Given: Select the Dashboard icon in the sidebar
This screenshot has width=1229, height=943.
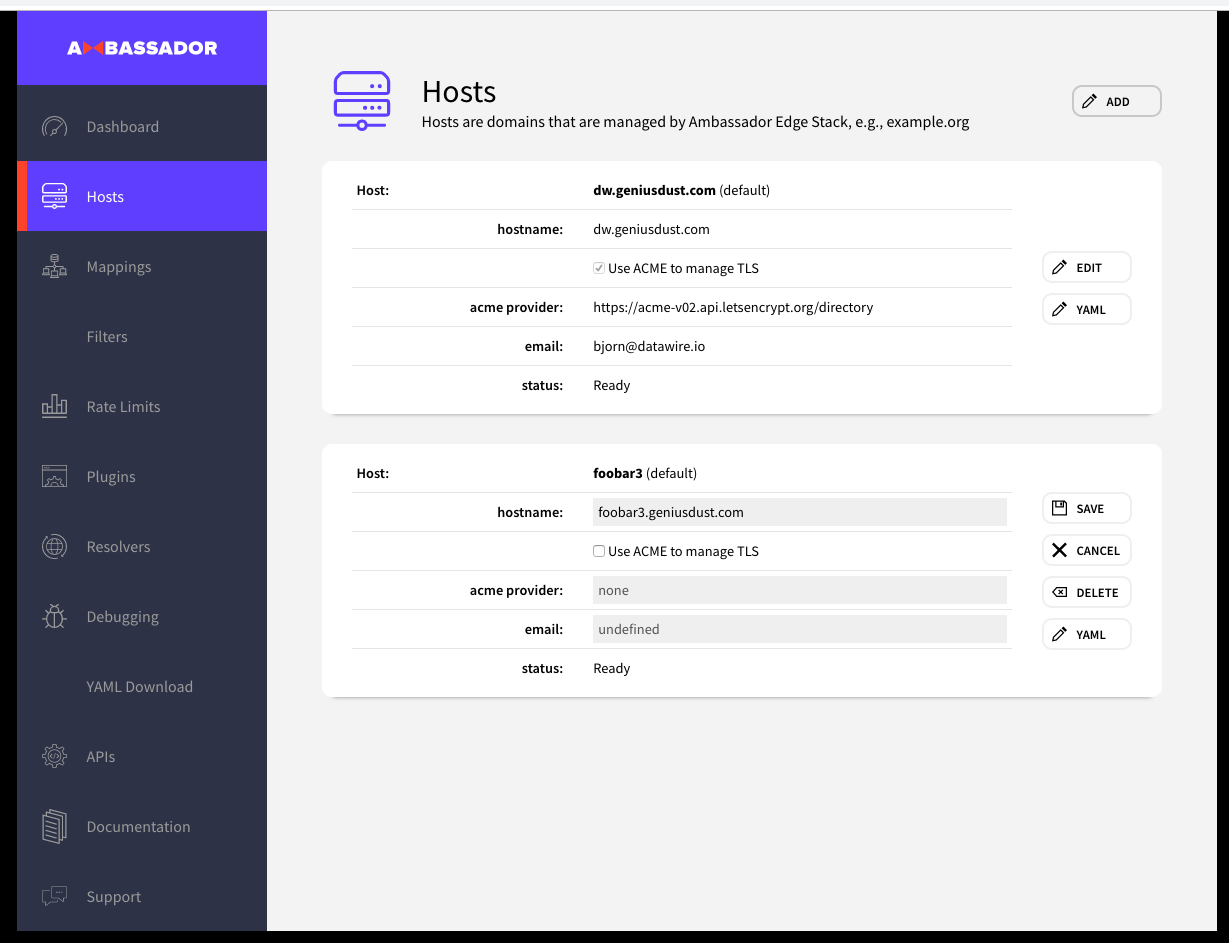Looking at the screenshot, I should pos(54,126).
